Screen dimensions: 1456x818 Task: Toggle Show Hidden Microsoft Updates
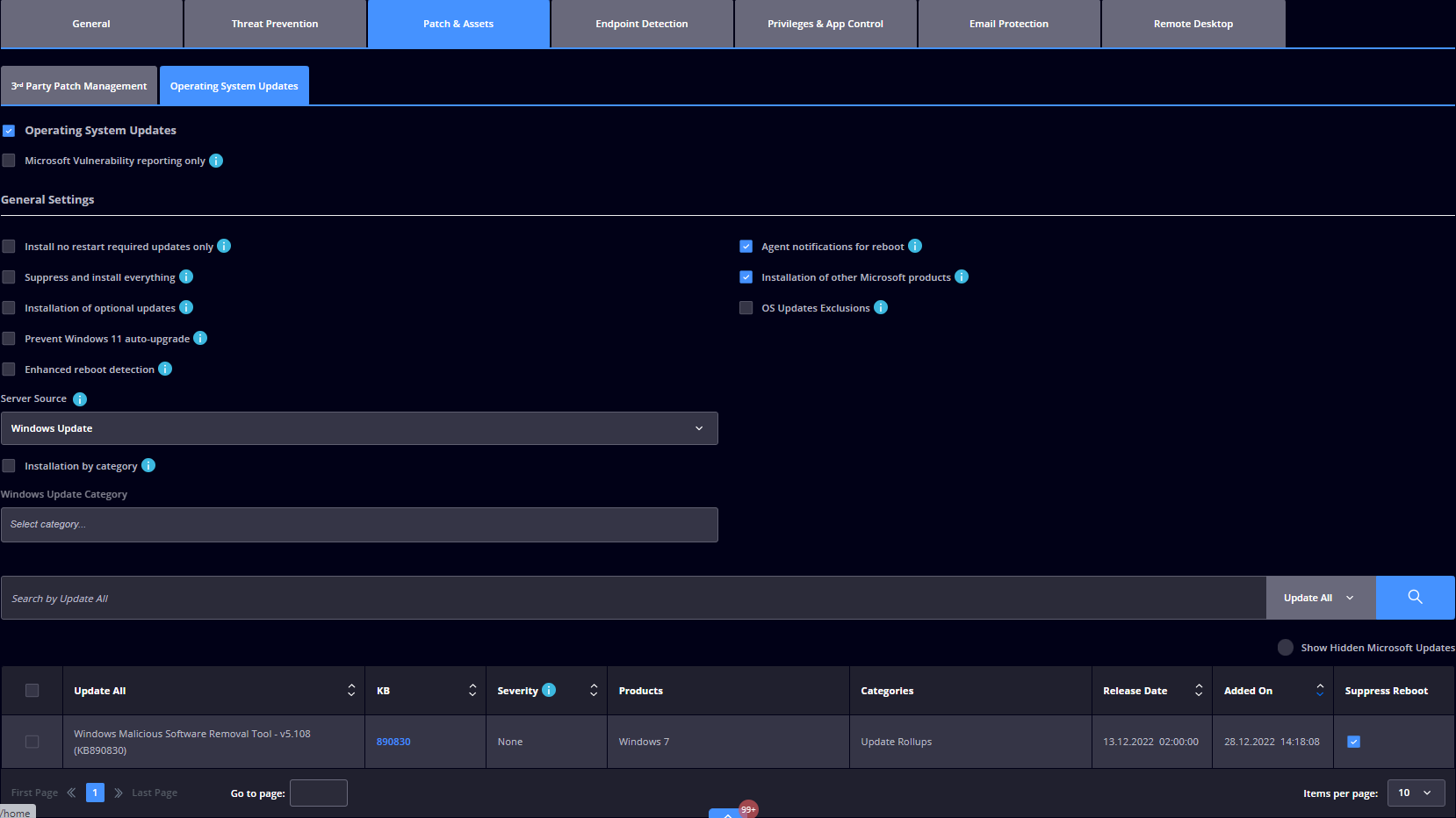tap(1286, 648)
